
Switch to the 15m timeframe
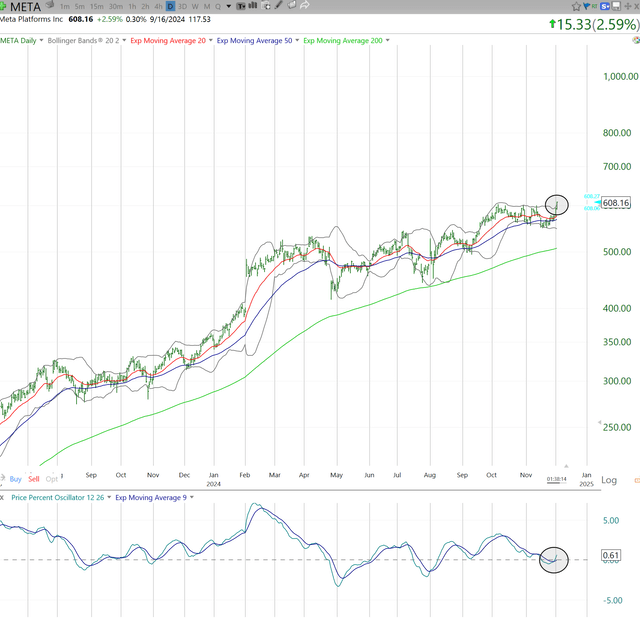(x=96, y=6)
